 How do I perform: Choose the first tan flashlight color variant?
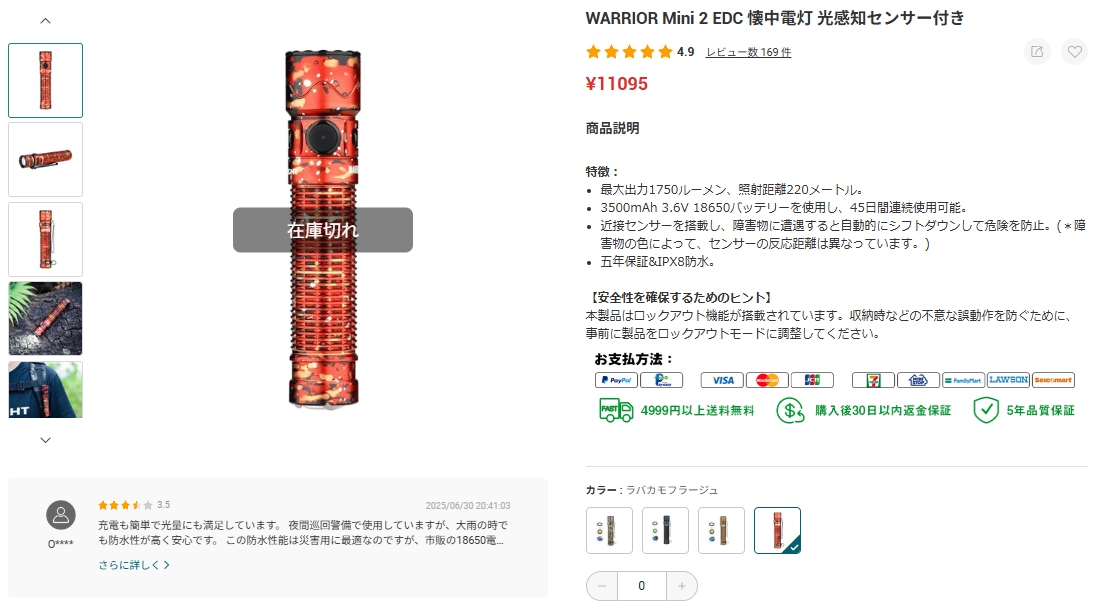pyautogui.click(x=610, y=530)
